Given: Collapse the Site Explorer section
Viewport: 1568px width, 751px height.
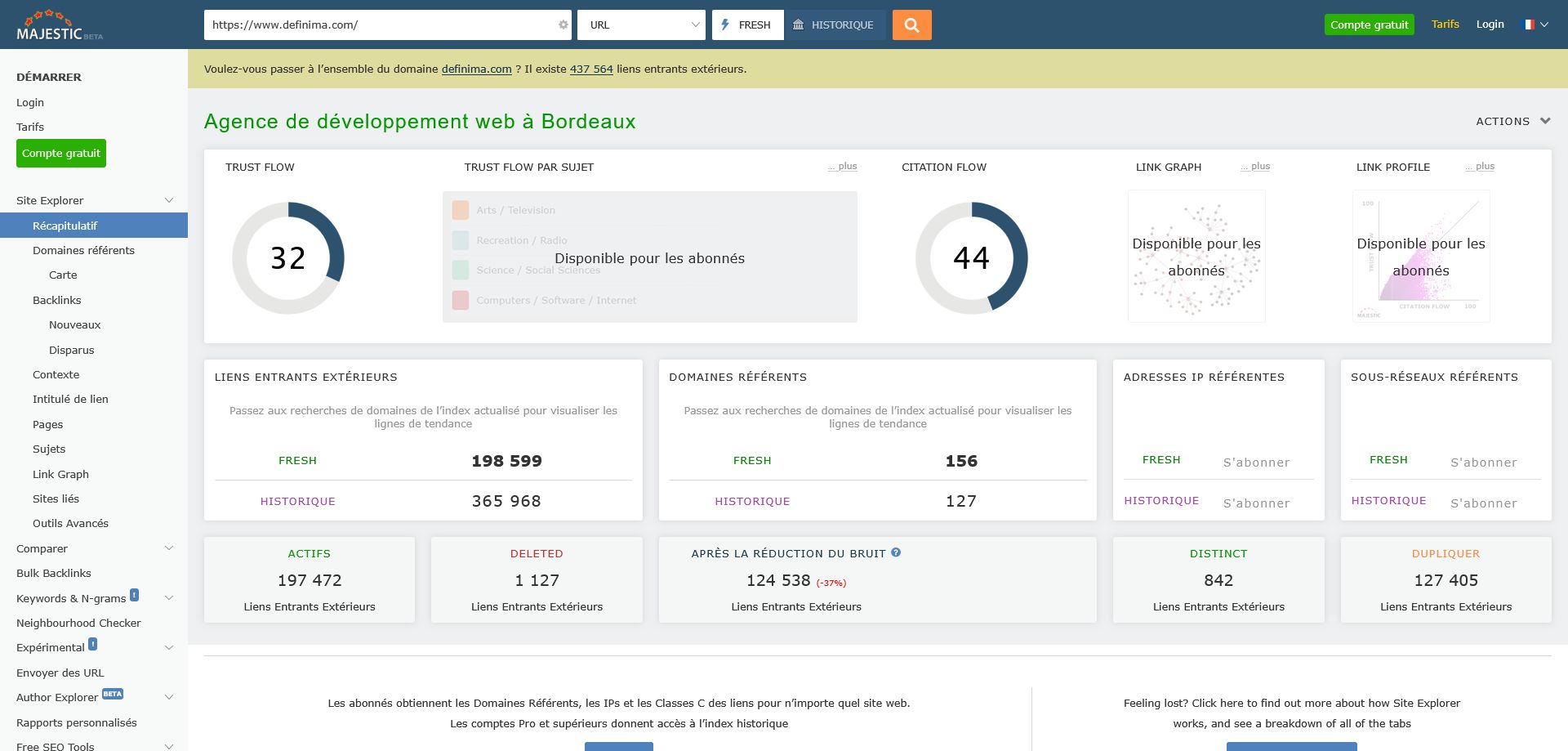Looking at the screenshot, I should click(x=169, y=200).
